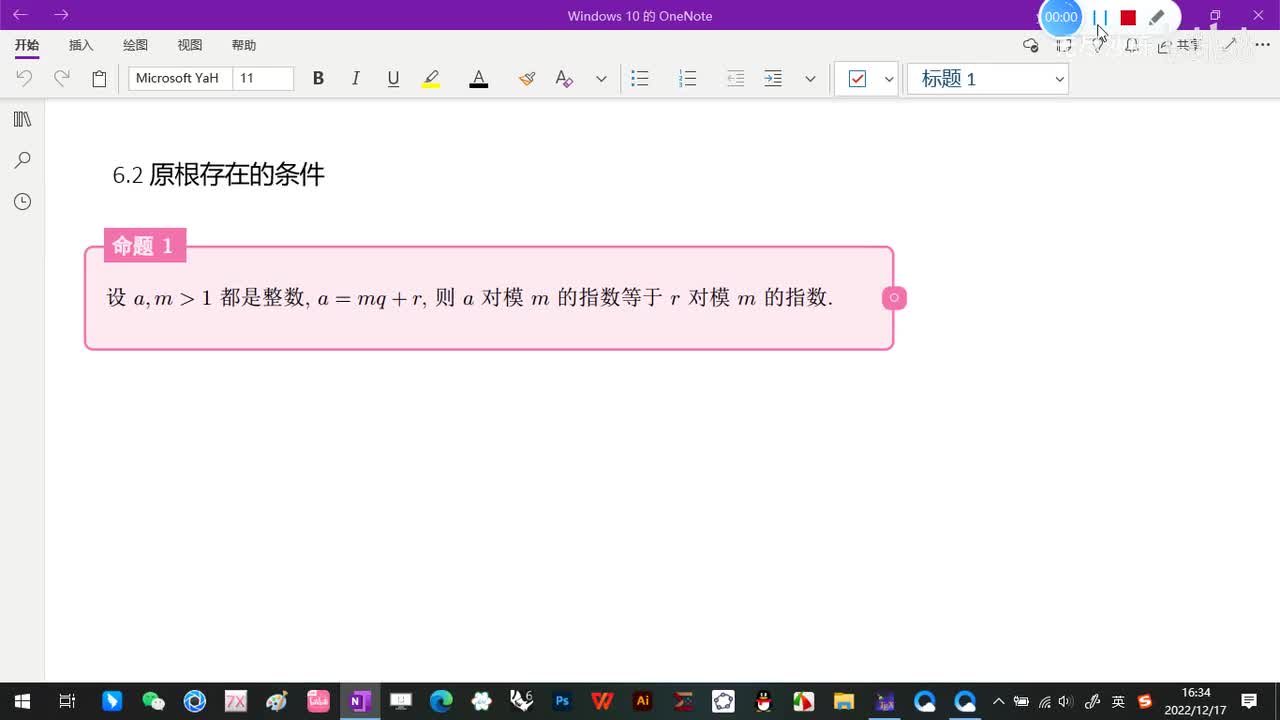Image resolution: width=1280 pixels, height=720 pixels.
Task: Open the font name box Microsoft YaH
Action: tap(180, 78)
